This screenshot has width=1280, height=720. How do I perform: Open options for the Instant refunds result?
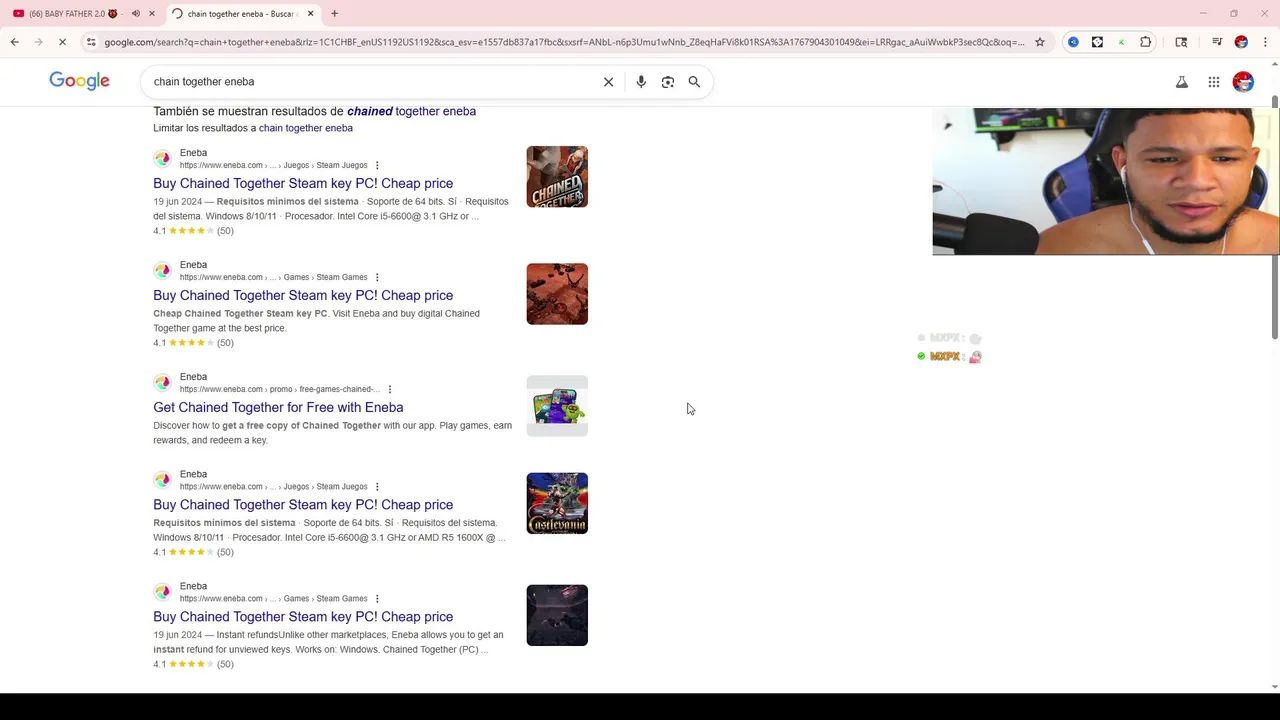[x=377, y=598]
